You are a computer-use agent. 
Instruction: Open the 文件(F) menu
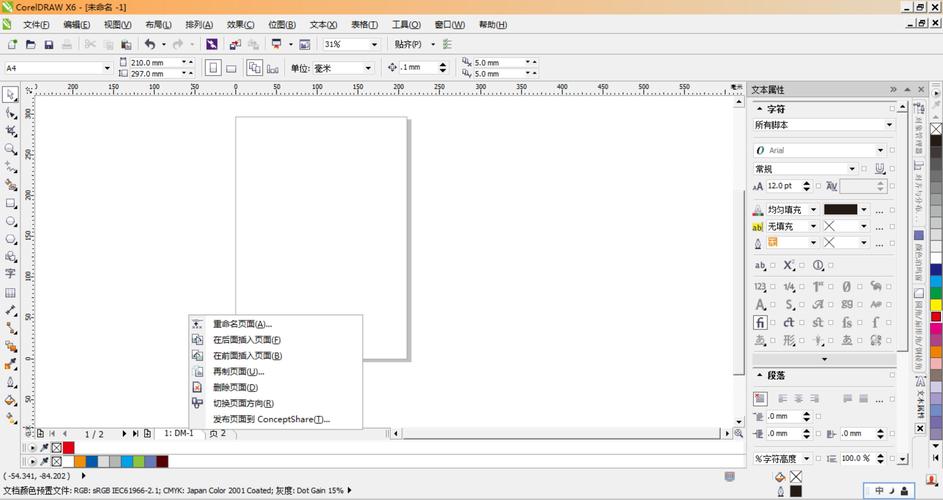point(36,25)
